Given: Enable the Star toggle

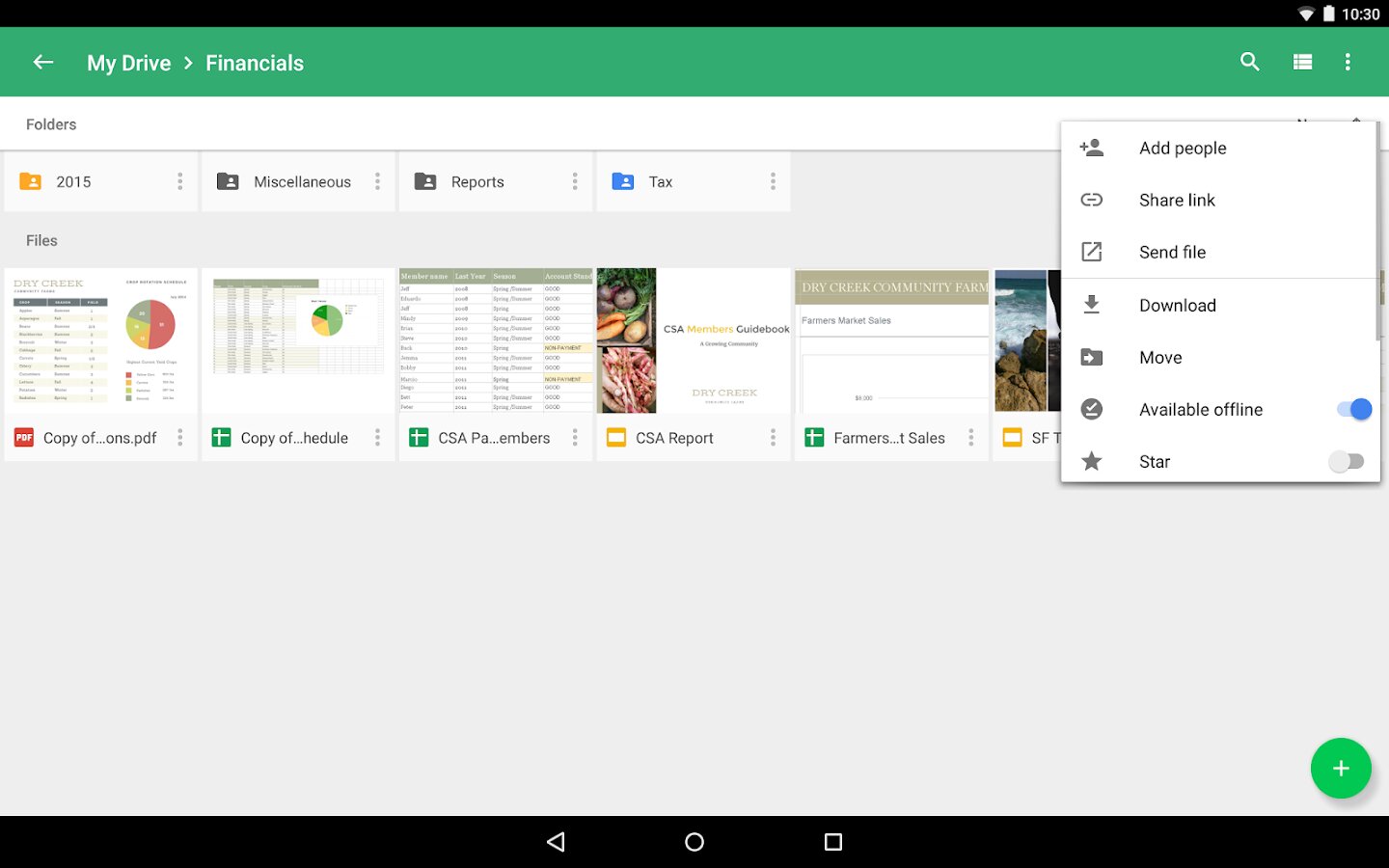Looking at the screenshot, I should tap(1346, 462).
